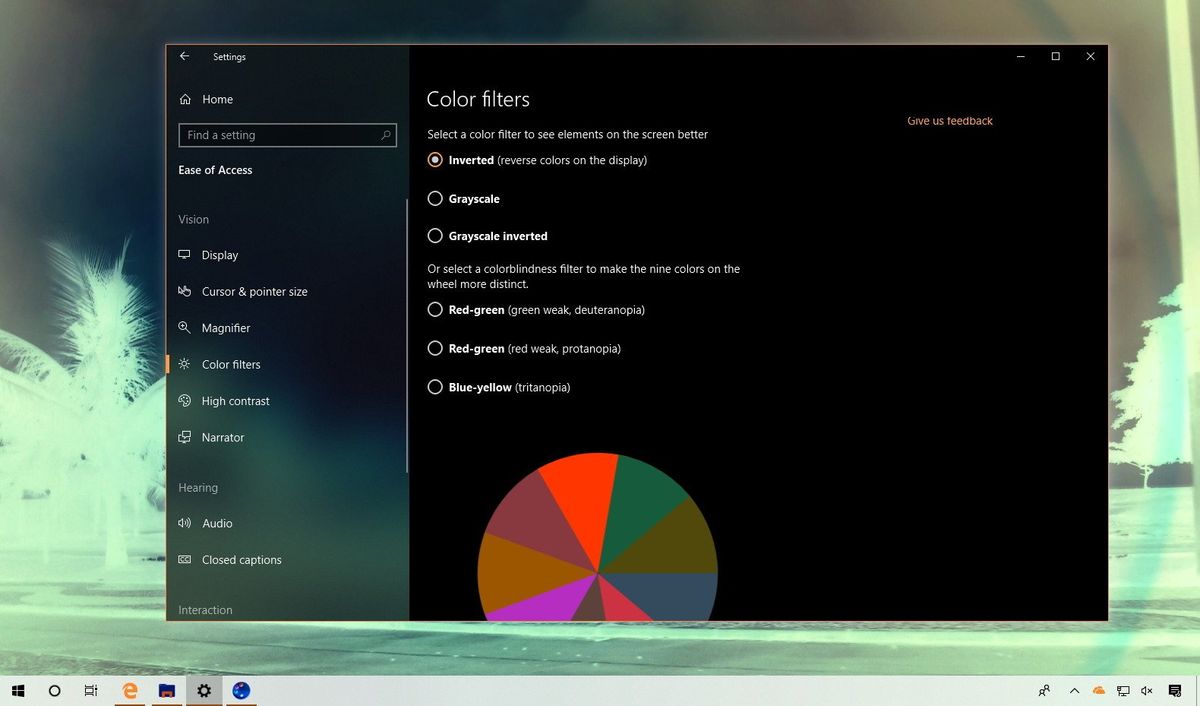Go to the Settings Home page
The image size is (1200, 706).
[217, 99]
